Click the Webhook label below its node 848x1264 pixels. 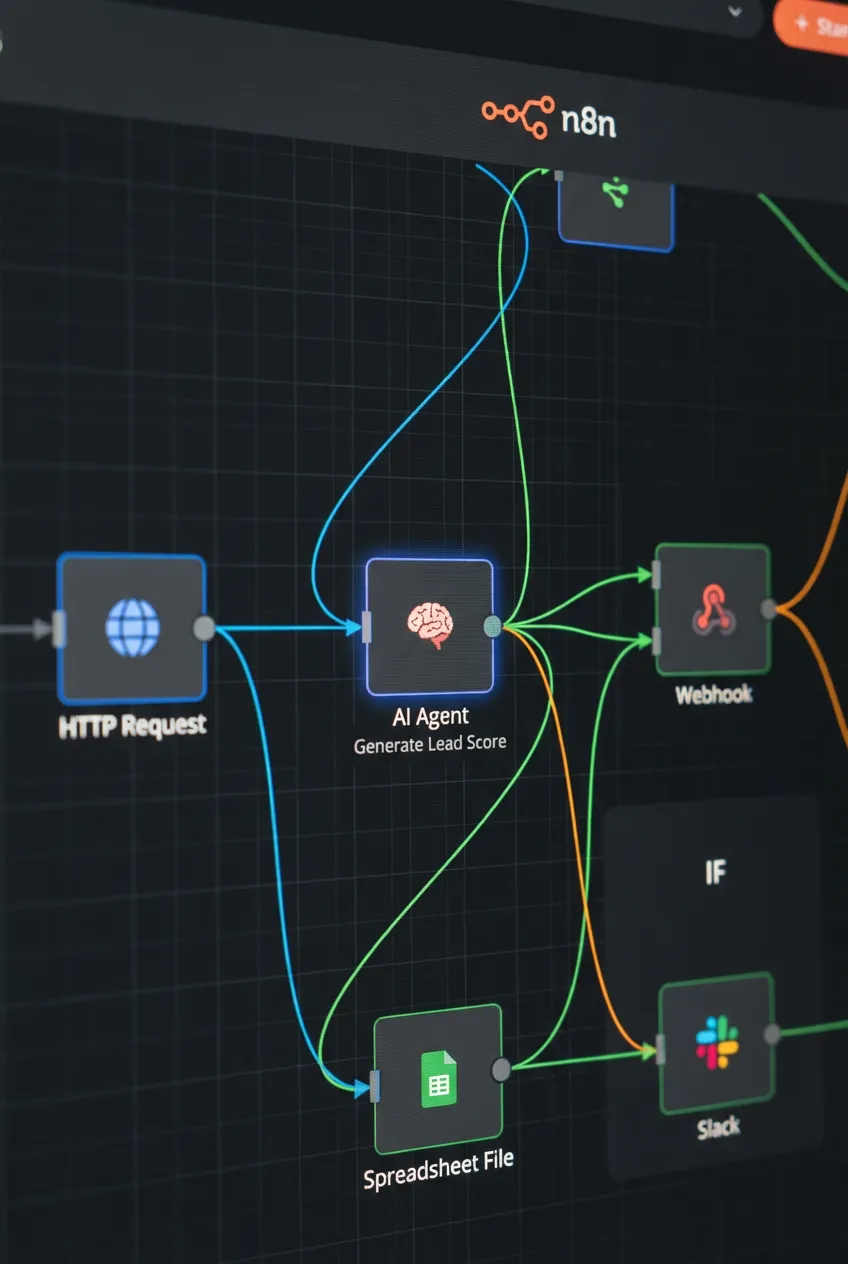712,695
